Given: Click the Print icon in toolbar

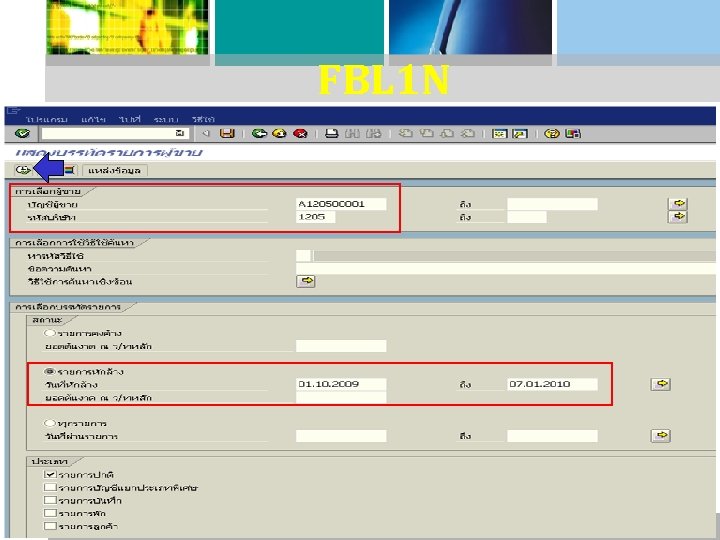Looking at the screenshot, I should pyautogui.click(x=332, y=134).
